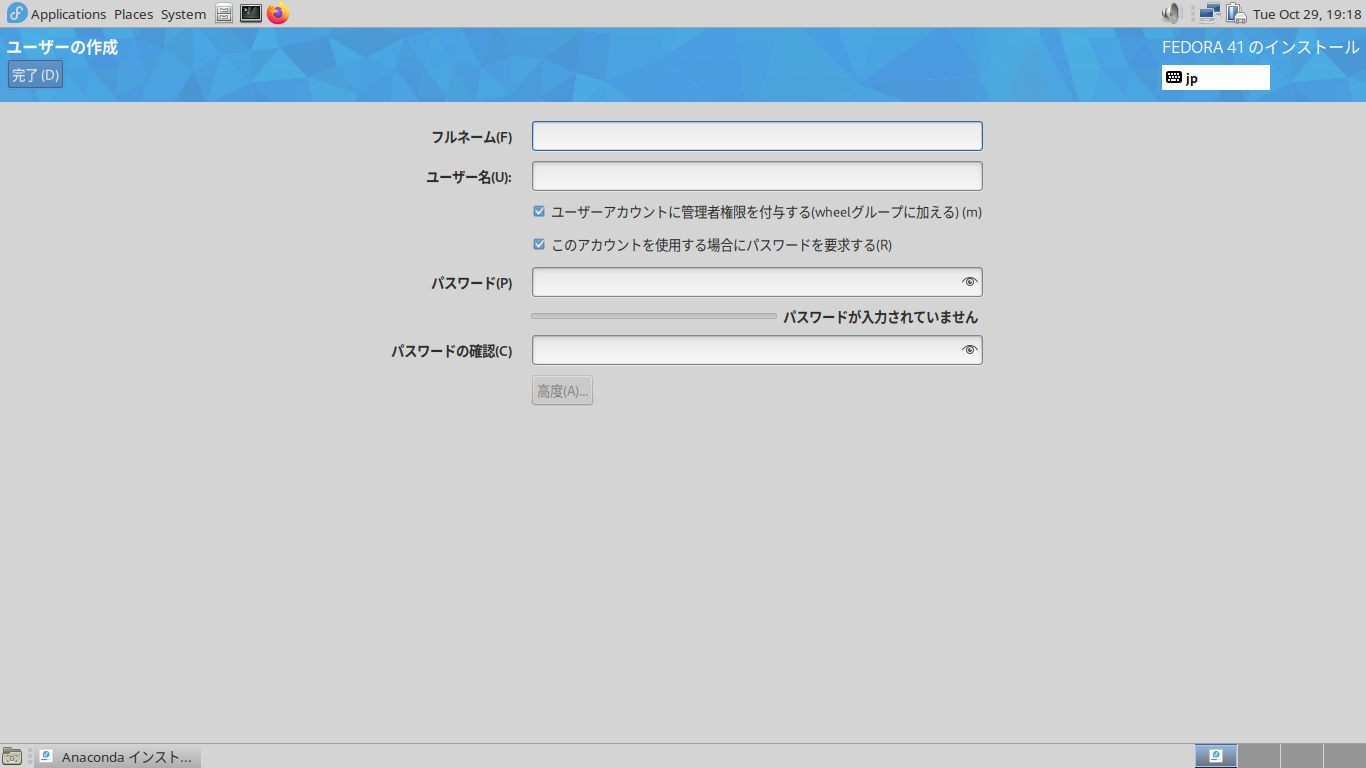
Task: Reveal confirmation password via eye icon
Action: coord(968,350)
